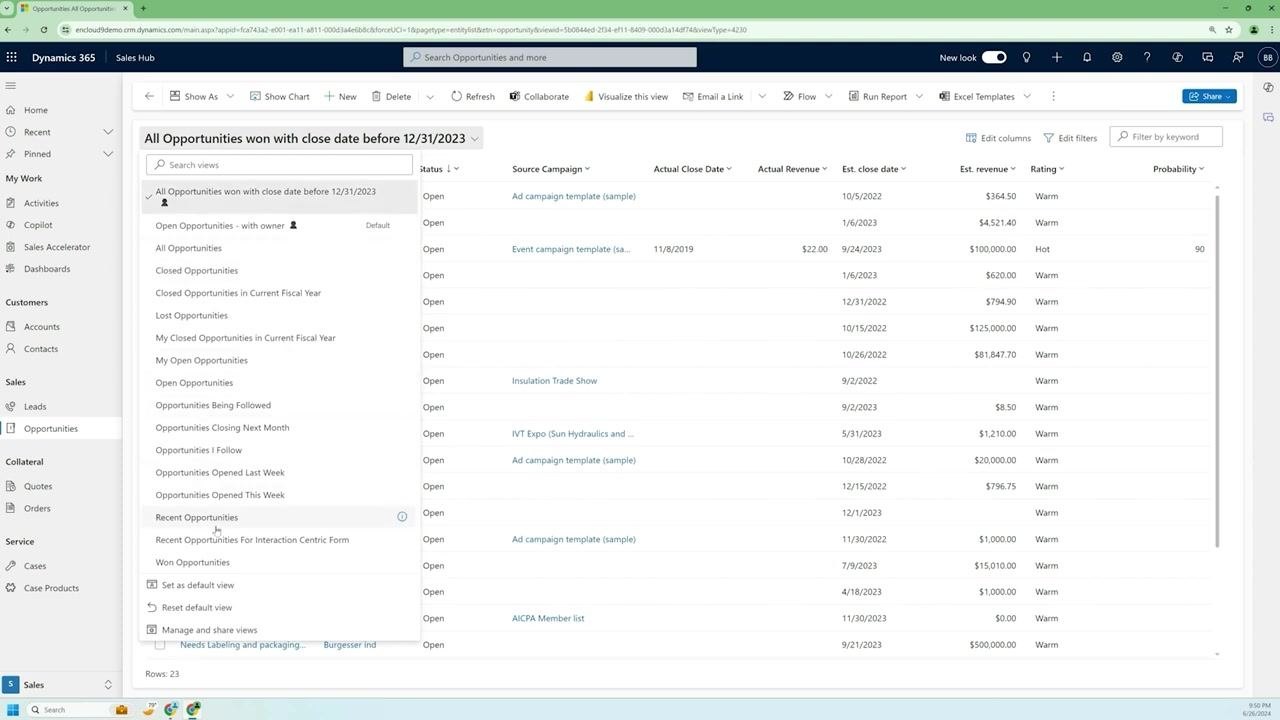Screen dimensions: 1280x720
Task: Tick checkbox for Needs Labeling and packaging row
Action: [160, 645]
